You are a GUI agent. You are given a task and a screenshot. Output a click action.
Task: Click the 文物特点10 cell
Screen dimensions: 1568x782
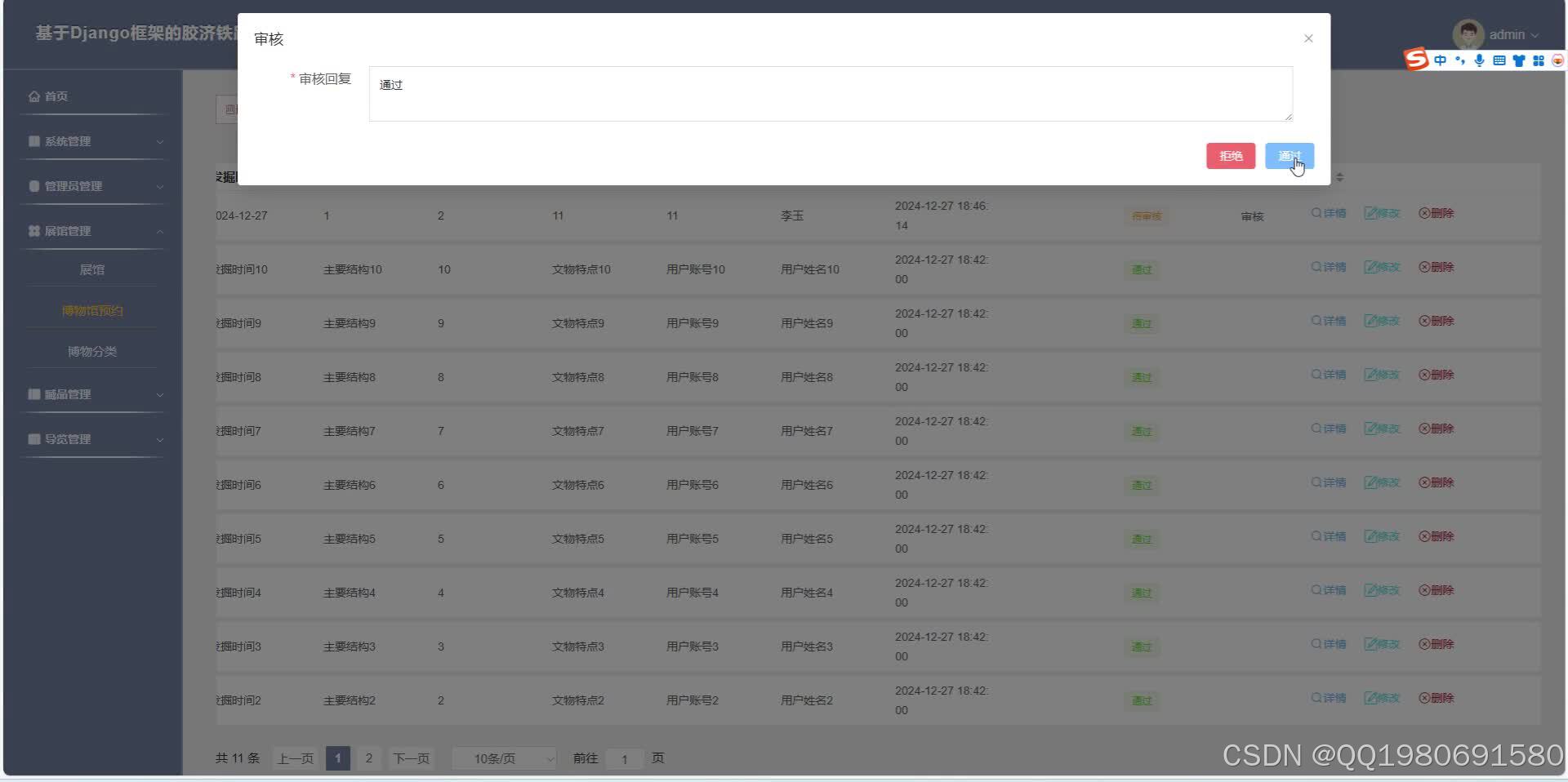tap(581, 269)
